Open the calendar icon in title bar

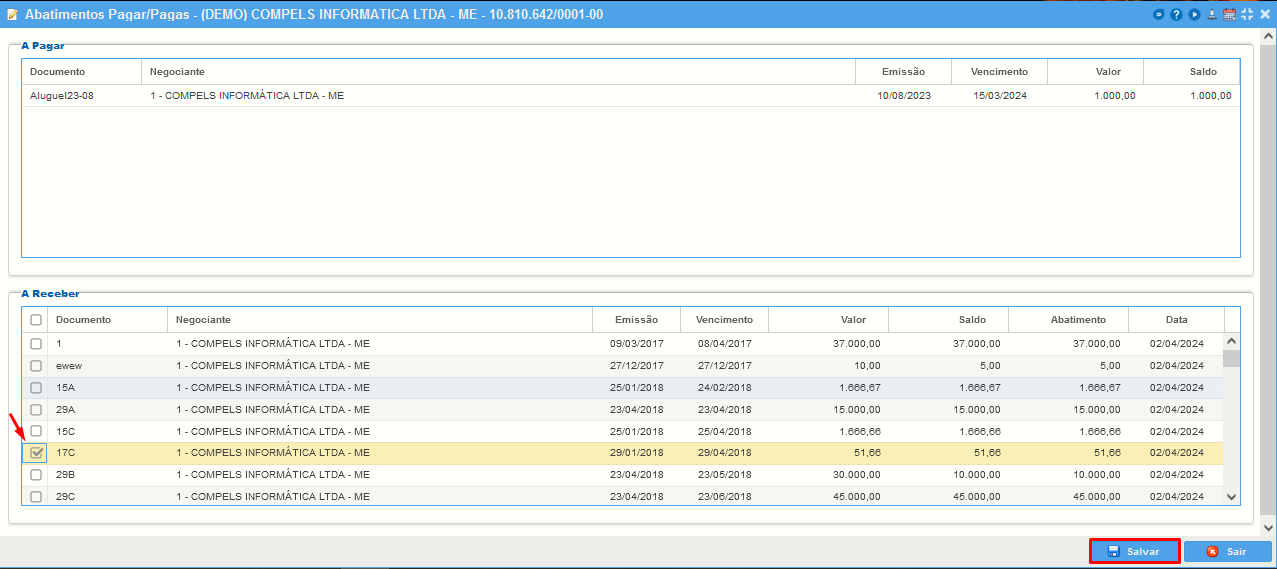1229,15
